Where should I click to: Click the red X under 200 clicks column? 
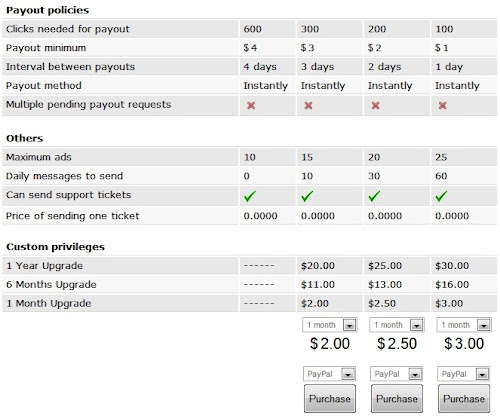(375, 106)
